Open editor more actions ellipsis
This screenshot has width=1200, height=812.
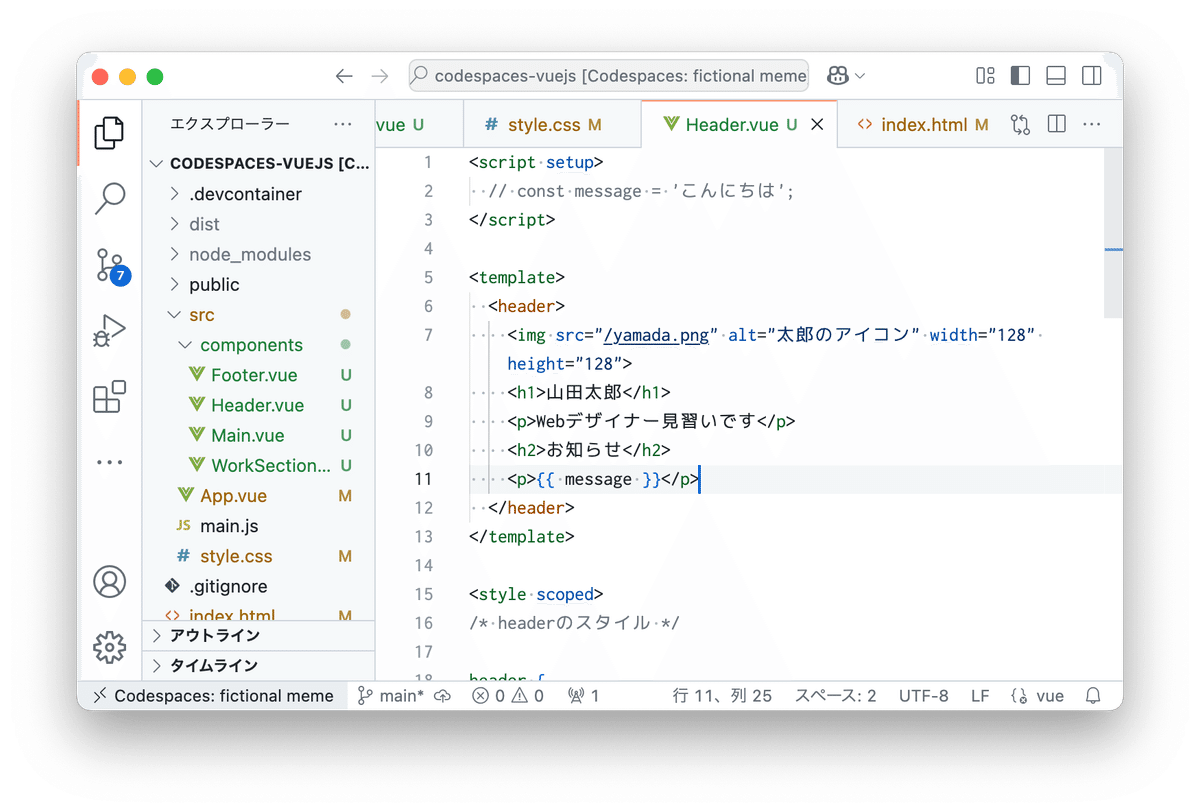coord(1092,124)
